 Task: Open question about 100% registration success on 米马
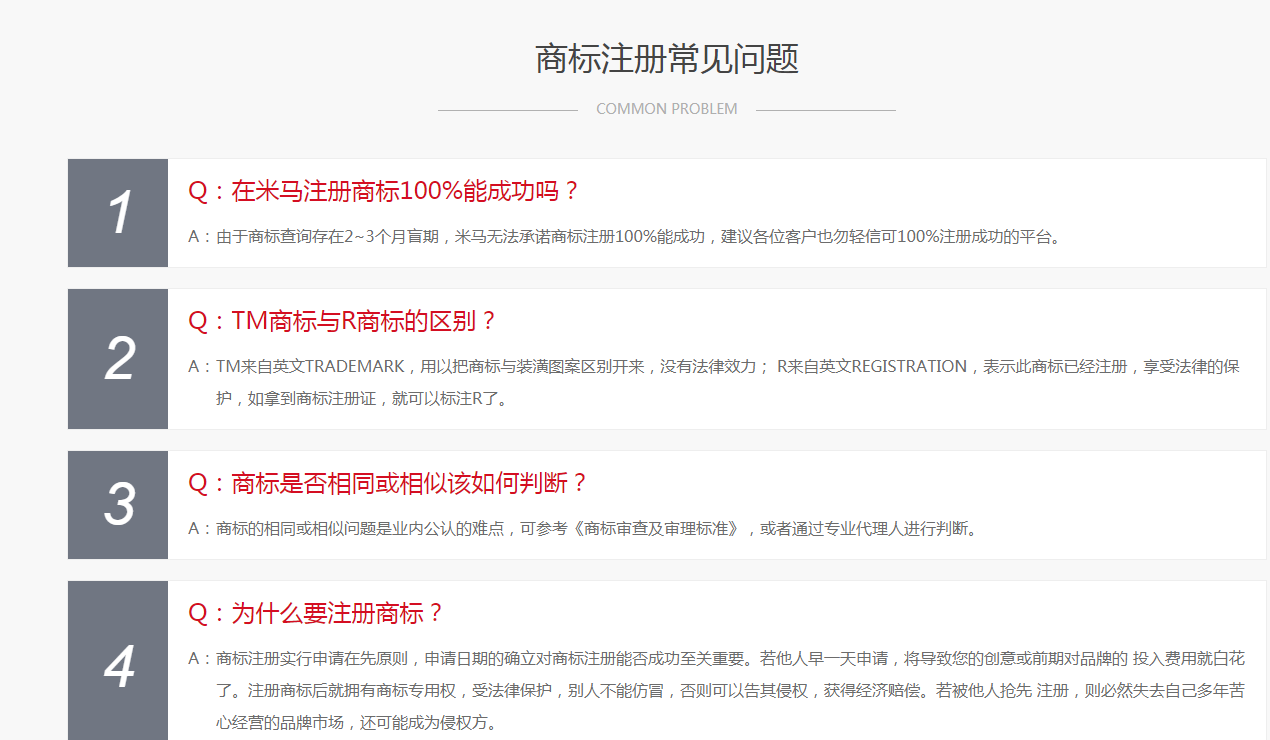pos(384,191)
